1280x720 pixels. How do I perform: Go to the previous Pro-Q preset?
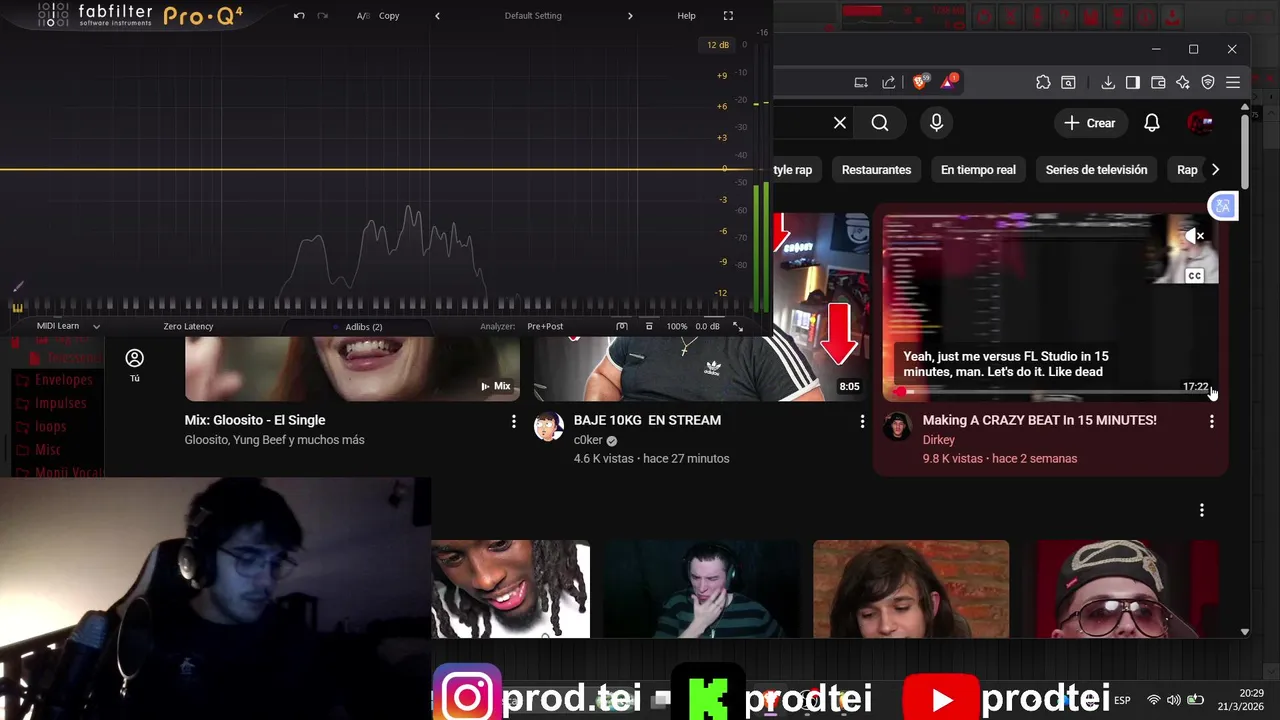click(x=437, y=16)
